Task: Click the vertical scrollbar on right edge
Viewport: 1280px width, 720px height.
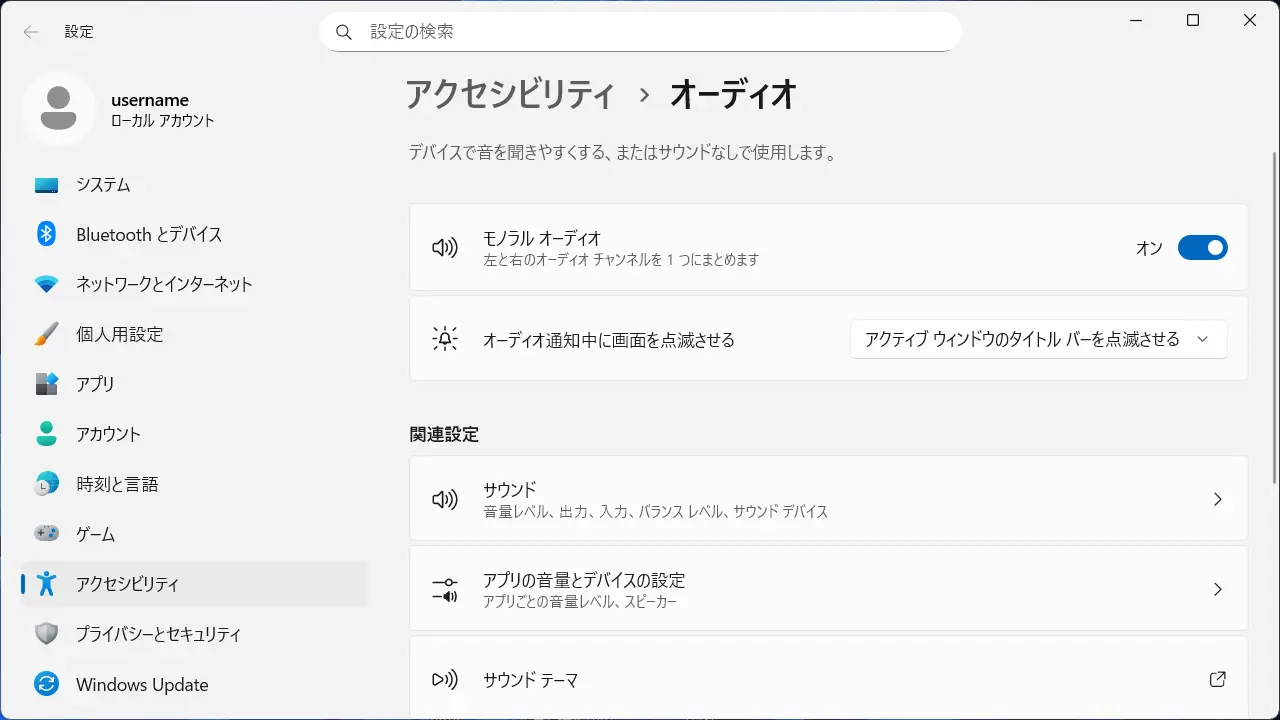Action: [x=1274, y=300]
